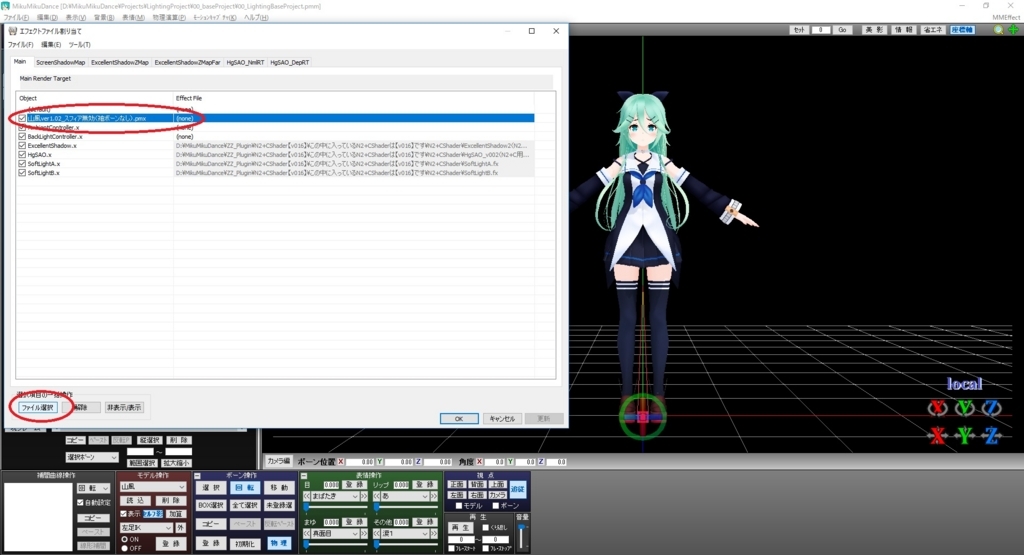Toggle checkbox for HgSAO.x

[x=22, y=155]
